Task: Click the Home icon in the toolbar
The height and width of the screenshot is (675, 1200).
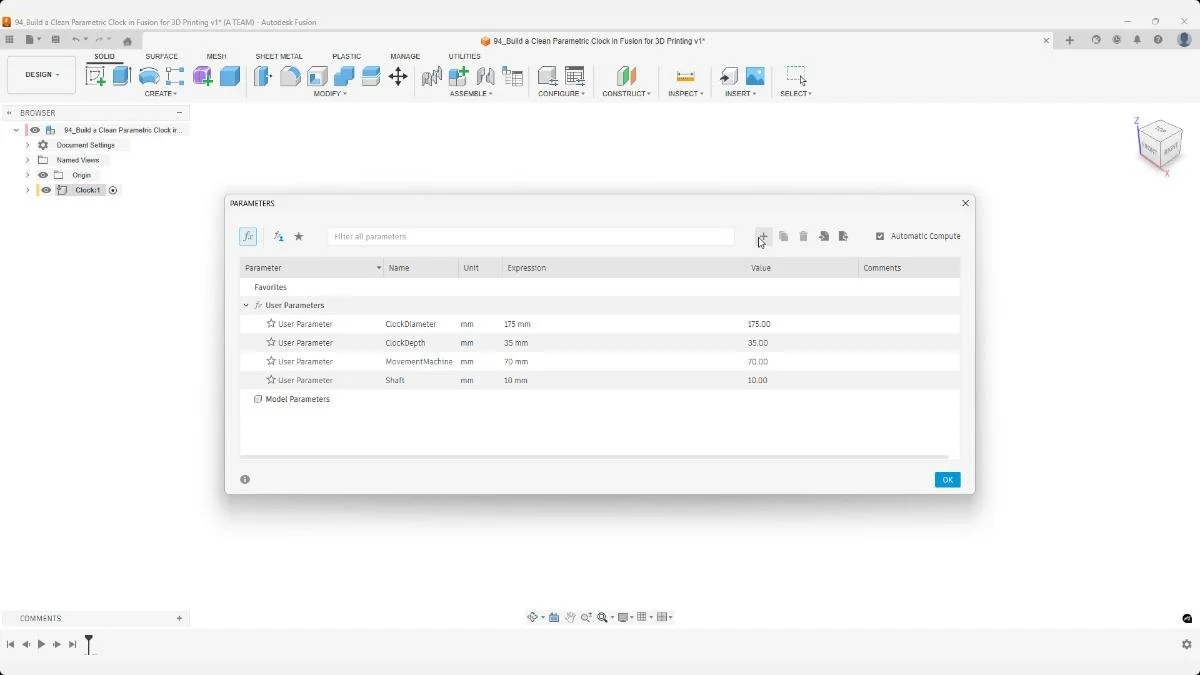Action: 127,41
